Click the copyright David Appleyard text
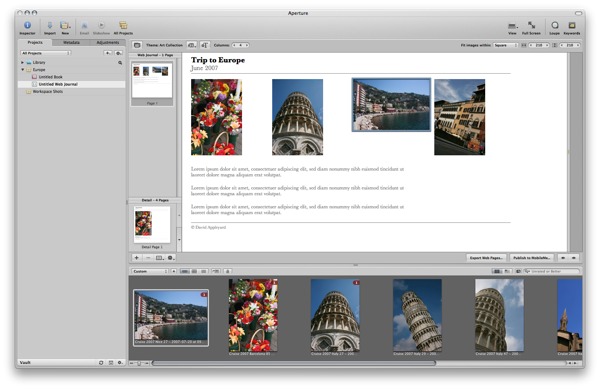Image resolution: width=600 pixels, height=389 pixels. (x=209, y=227)
